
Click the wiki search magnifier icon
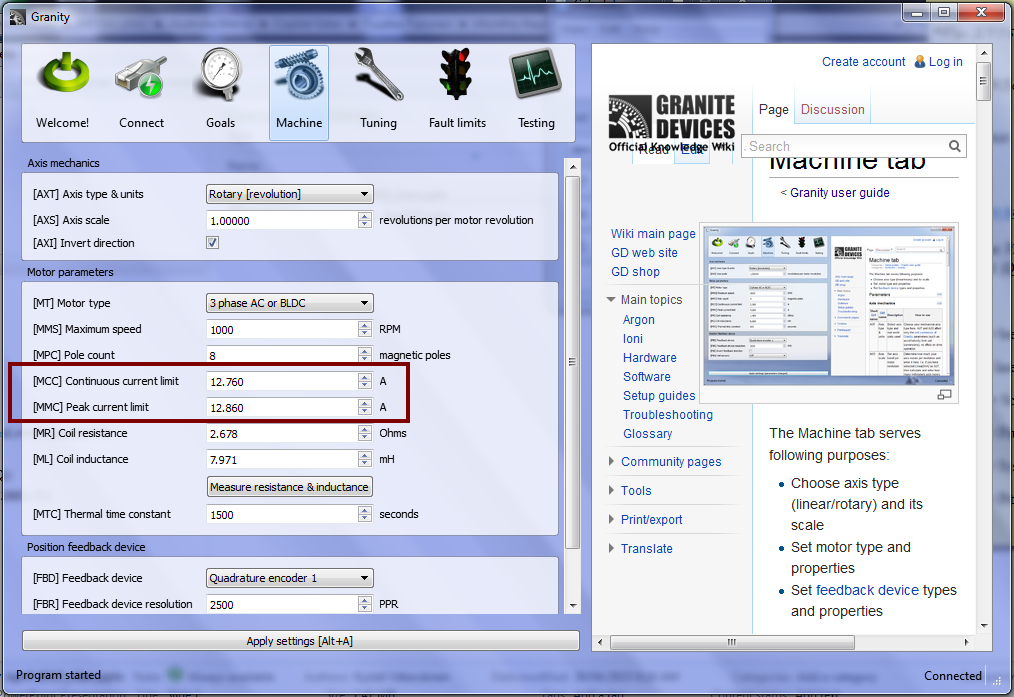(x=955, y=146)
